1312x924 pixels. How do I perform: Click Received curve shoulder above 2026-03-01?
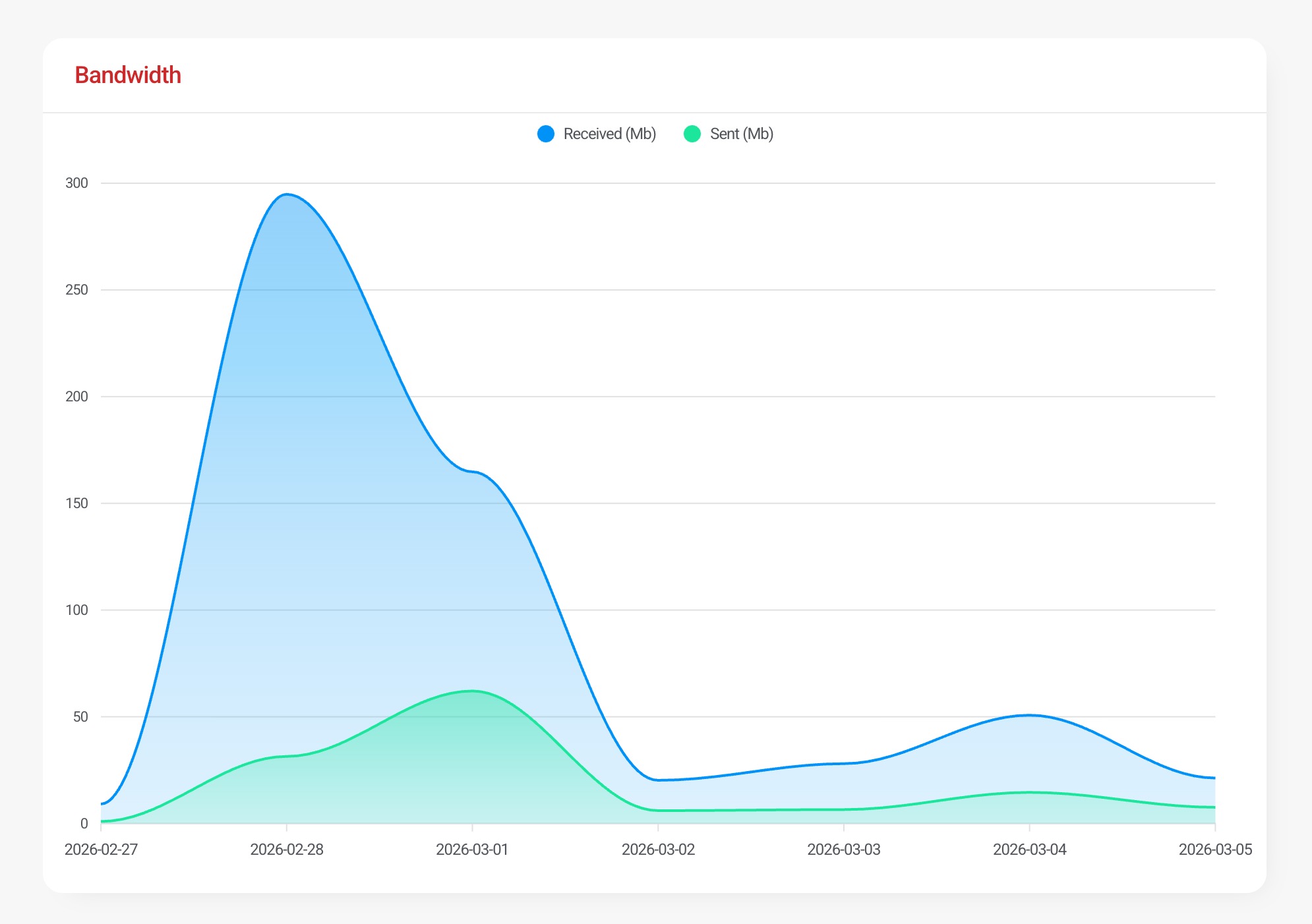pos(472,471)
